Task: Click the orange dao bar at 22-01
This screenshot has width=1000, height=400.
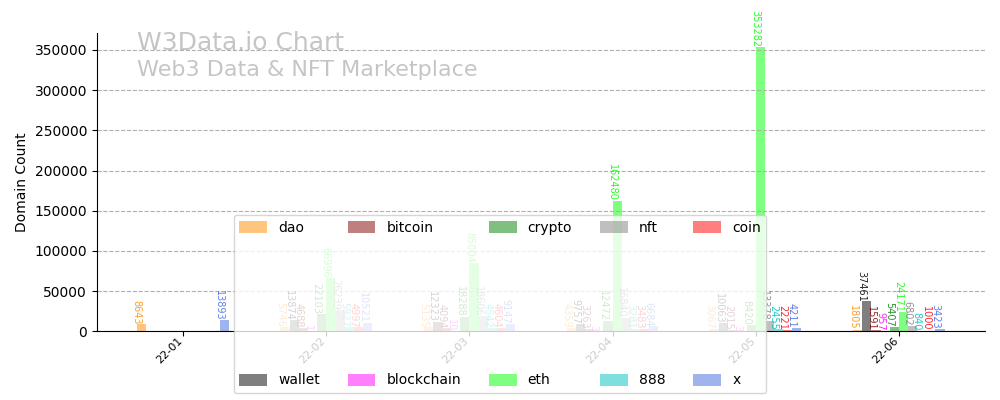Action: 142,327
